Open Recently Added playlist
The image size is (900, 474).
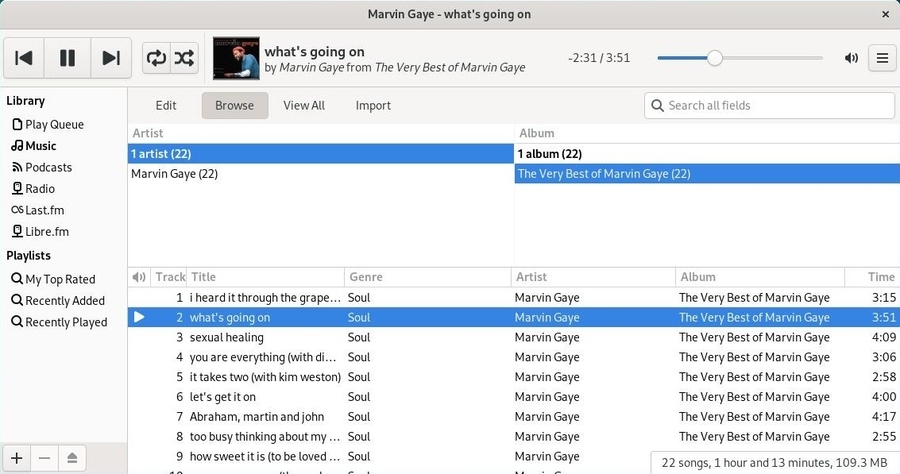point(58,301)
